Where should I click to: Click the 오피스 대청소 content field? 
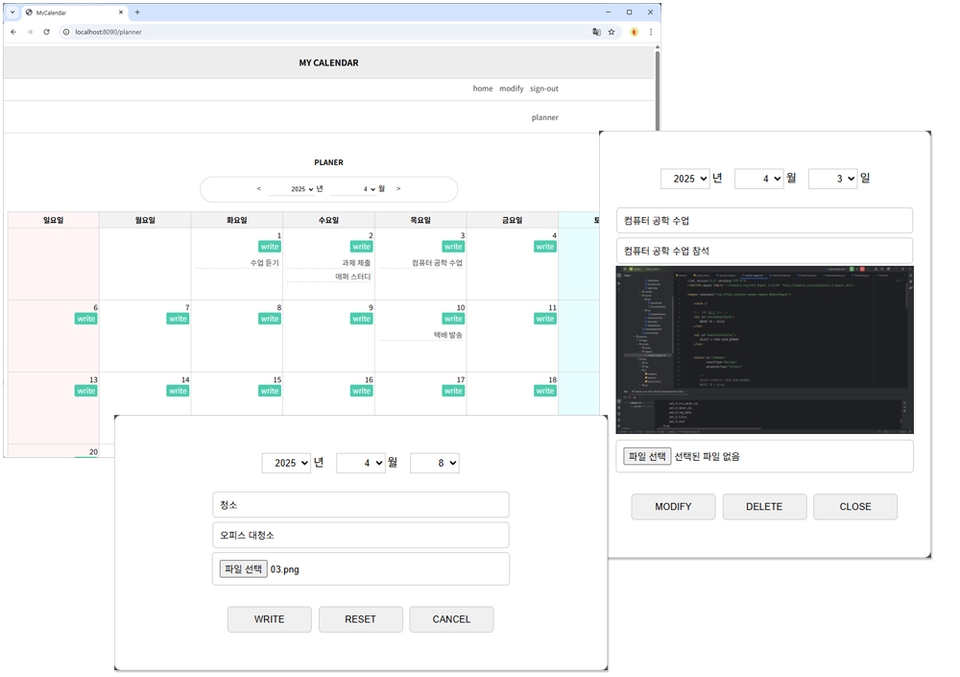(x=361, y=535)
